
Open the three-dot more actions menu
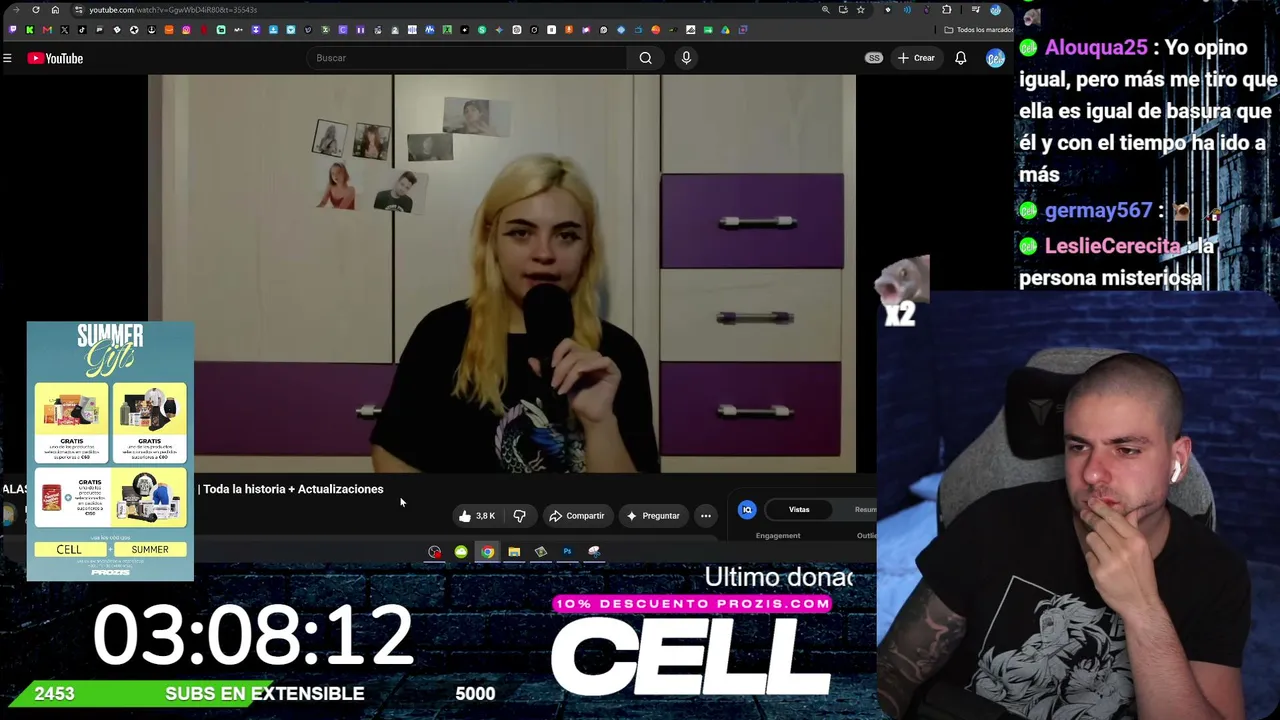[x=706, y=516]
